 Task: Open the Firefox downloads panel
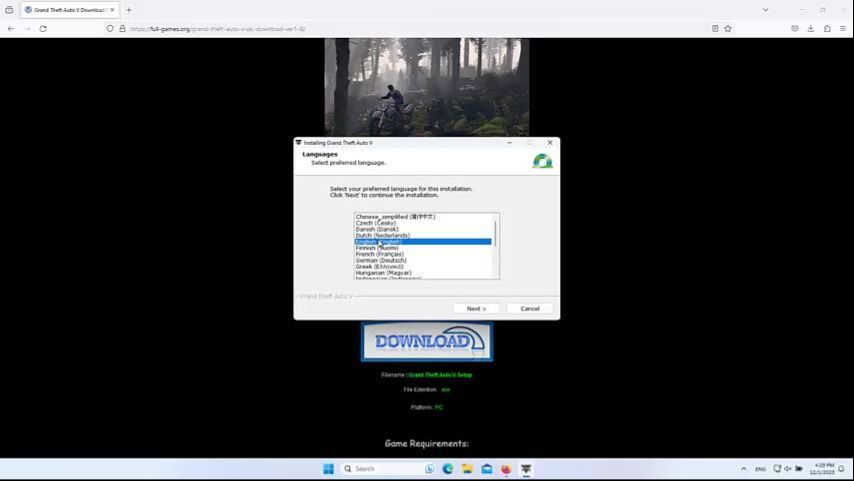point(810,29)
